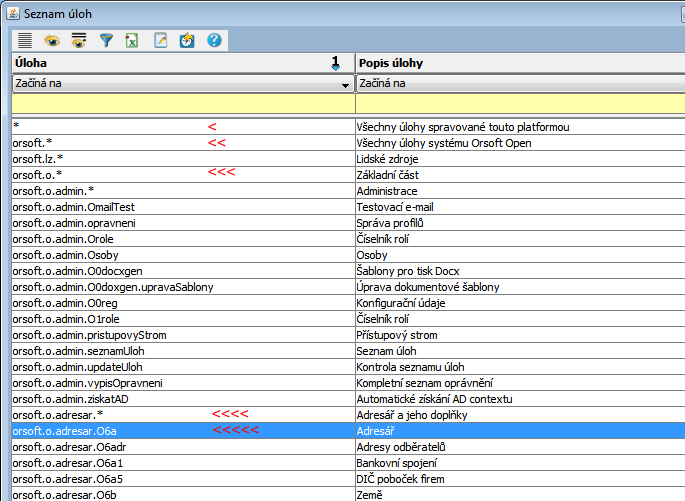Click the list lines icon in toolbar

25,40
